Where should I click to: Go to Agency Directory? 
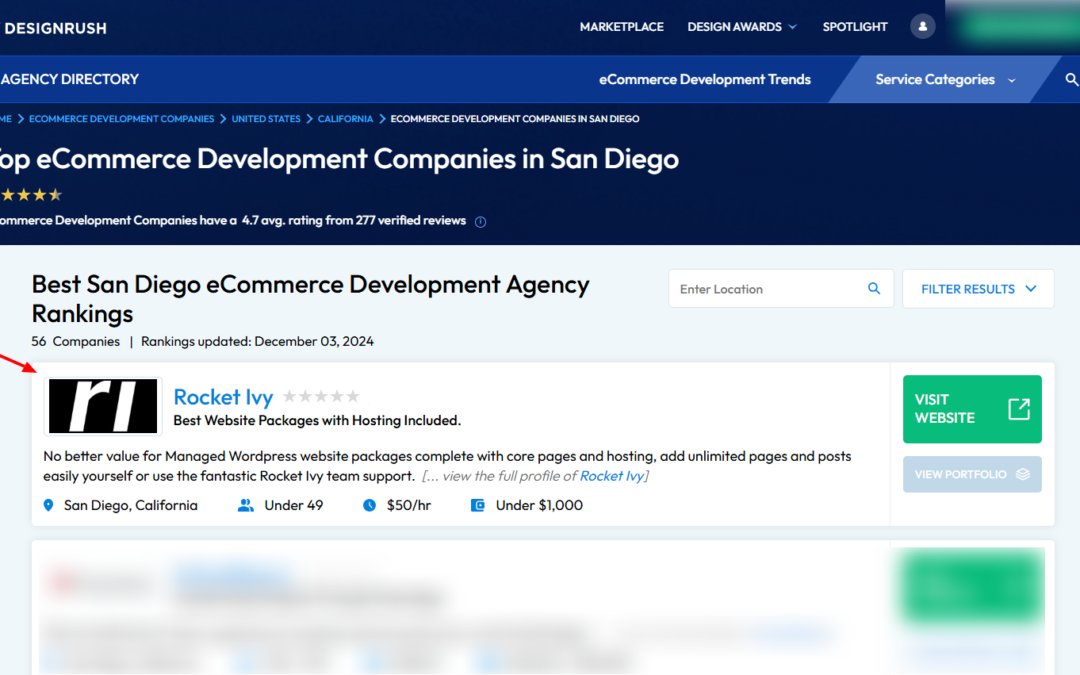(70, 79)
